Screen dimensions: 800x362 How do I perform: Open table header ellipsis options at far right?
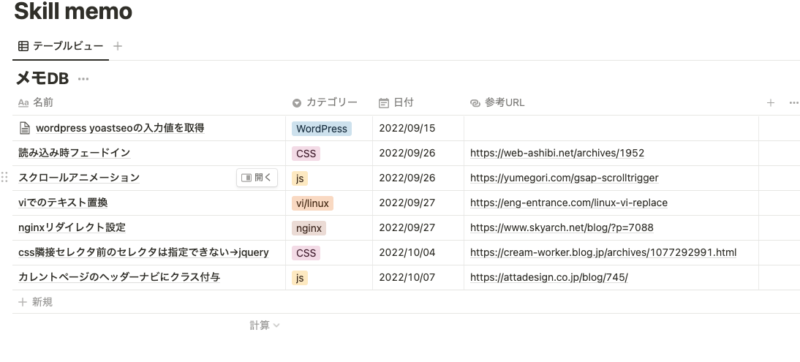click(794, 103)
